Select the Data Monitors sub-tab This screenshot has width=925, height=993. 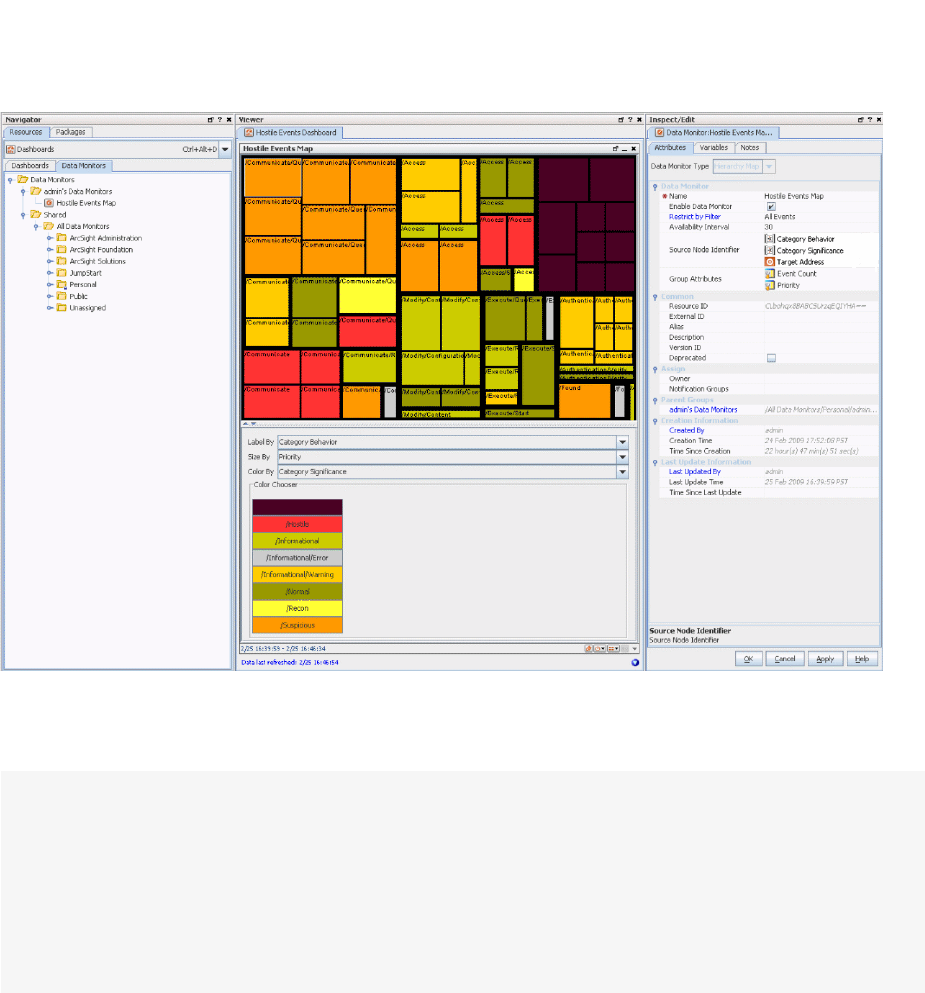[x=84, y=166]
